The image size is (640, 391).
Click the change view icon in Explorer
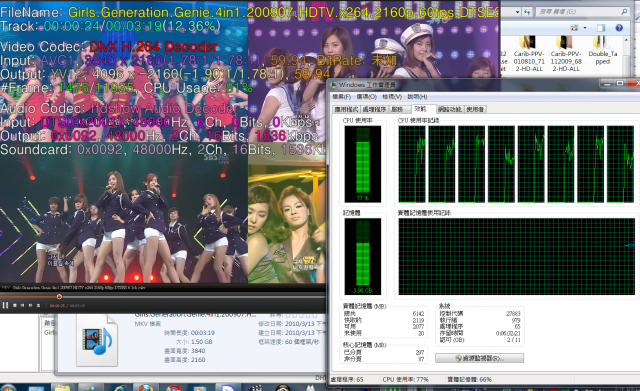coord(574,28)
